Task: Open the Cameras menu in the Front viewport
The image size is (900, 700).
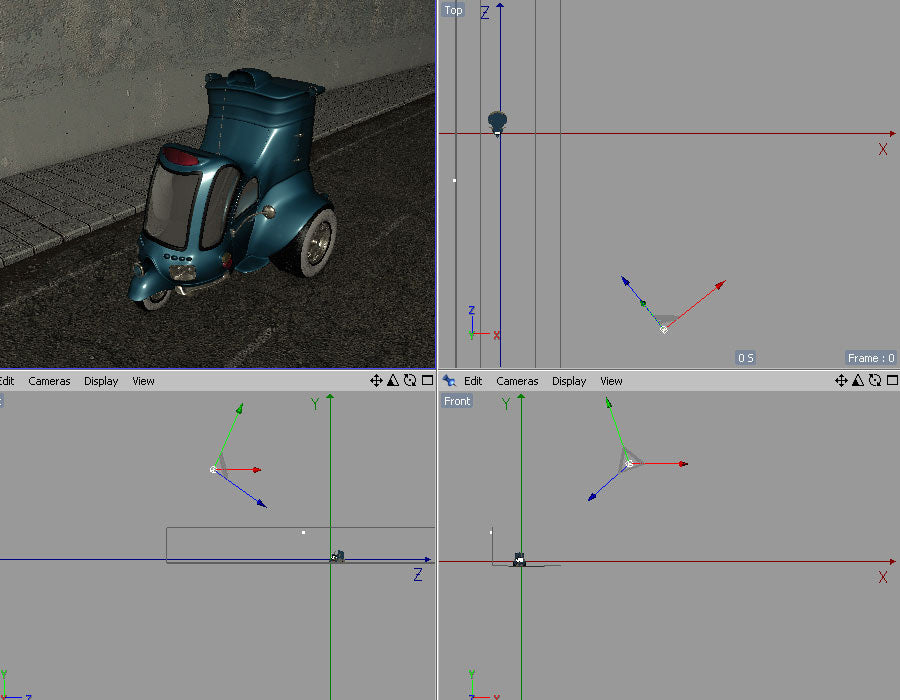Action: pos(517,380)
